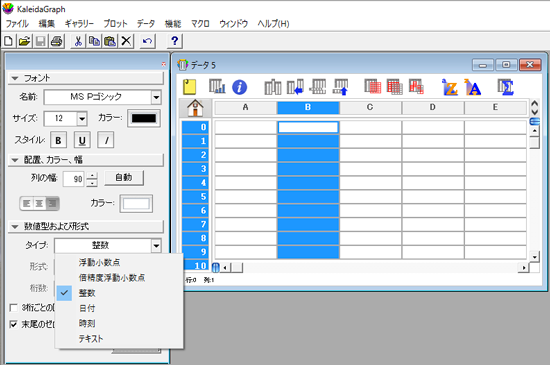Click the Cut scissors icon
The height and width of the screenshot is (365, 550).
click(78, 41)
